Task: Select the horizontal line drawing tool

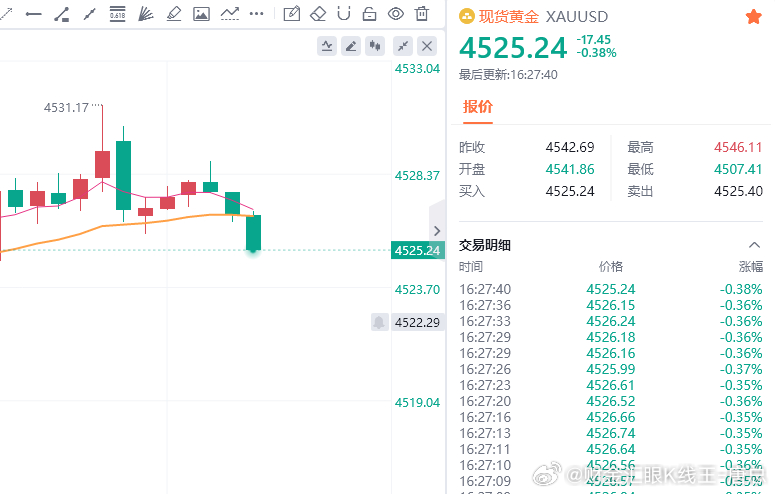Action: point(33,14)
